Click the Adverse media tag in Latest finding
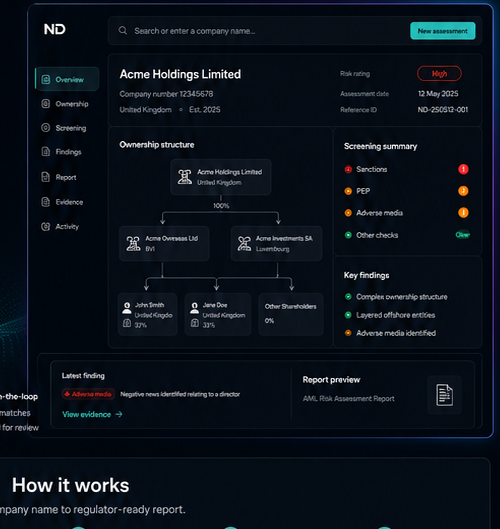The height and width of the screenshot is (529, 500). coord(88,394)
